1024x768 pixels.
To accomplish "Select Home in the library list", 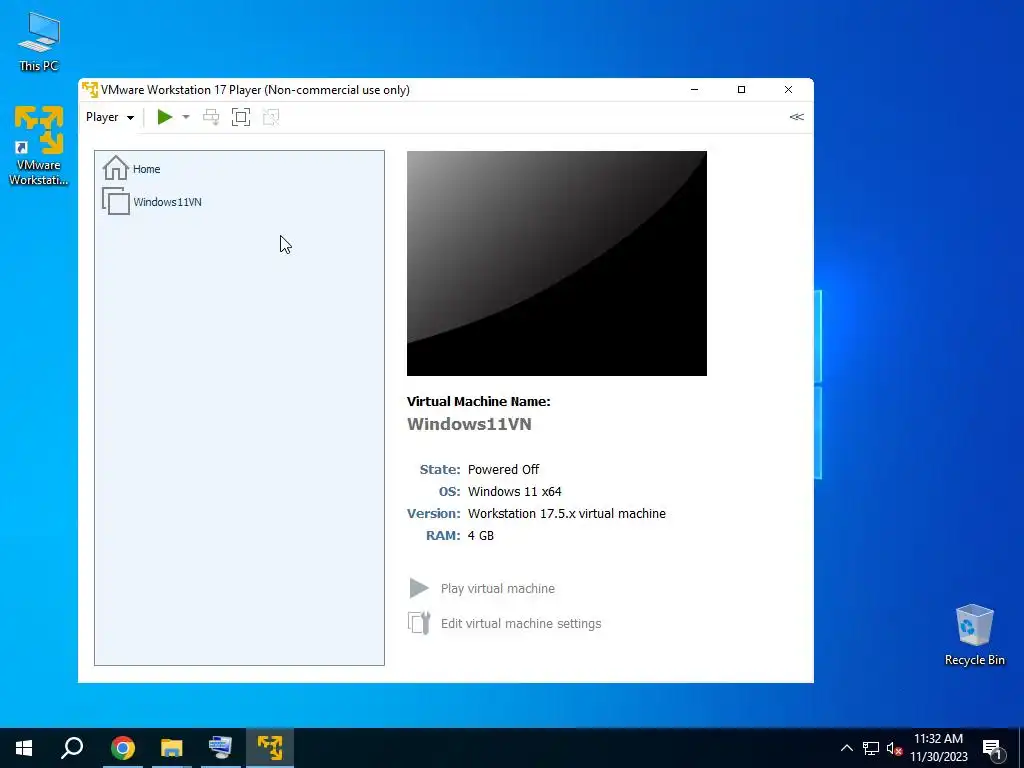I will coord(239,168).
